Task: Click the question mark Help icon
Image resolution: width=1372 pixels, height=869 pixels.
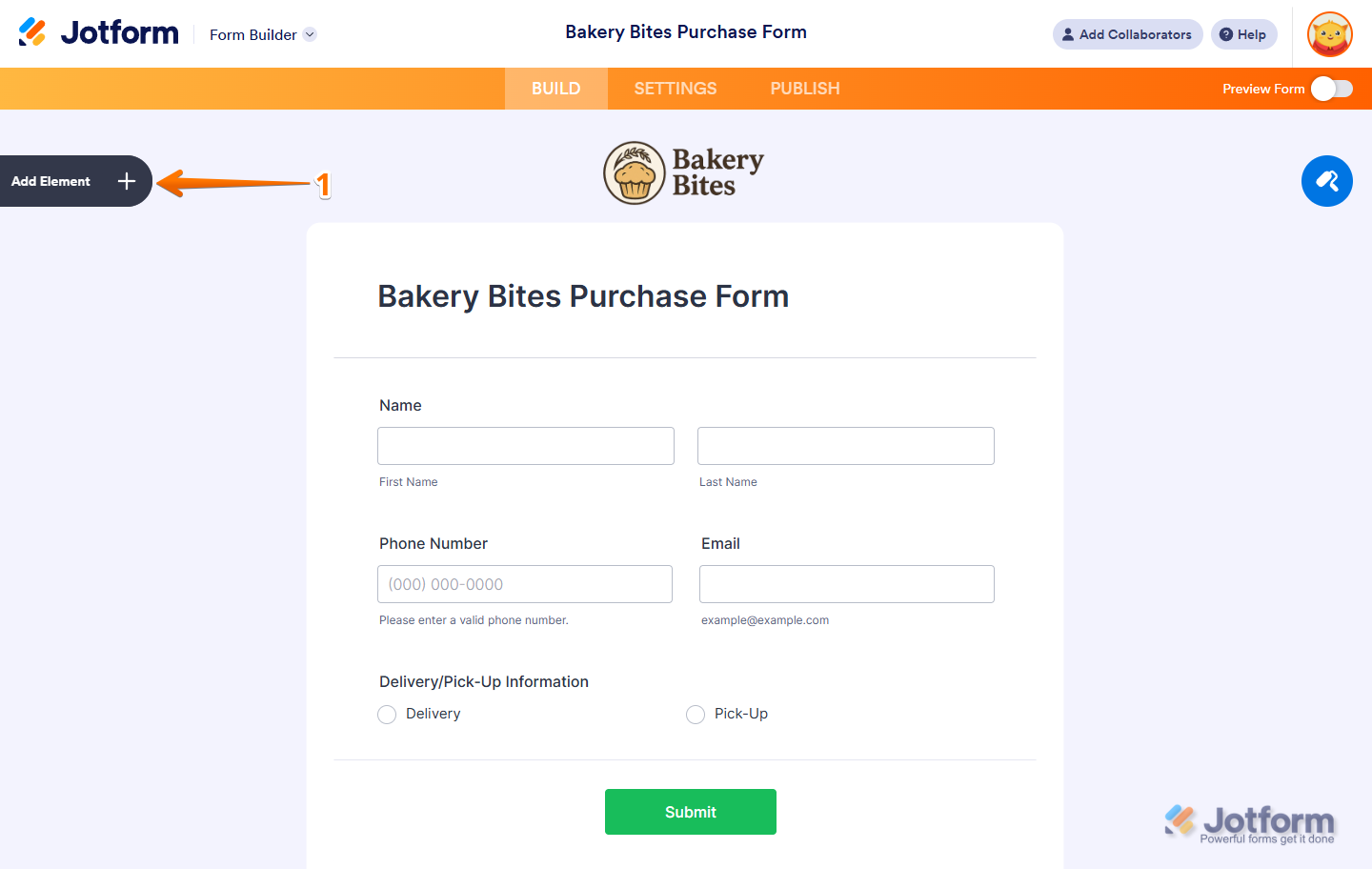Action: [1228, 34]
